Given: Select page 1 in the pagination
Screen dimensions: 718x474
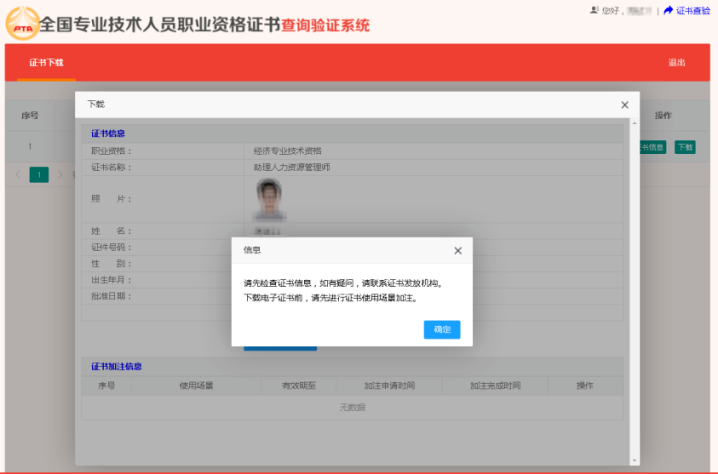Looking at the screenshot, I should coord(39,174).
